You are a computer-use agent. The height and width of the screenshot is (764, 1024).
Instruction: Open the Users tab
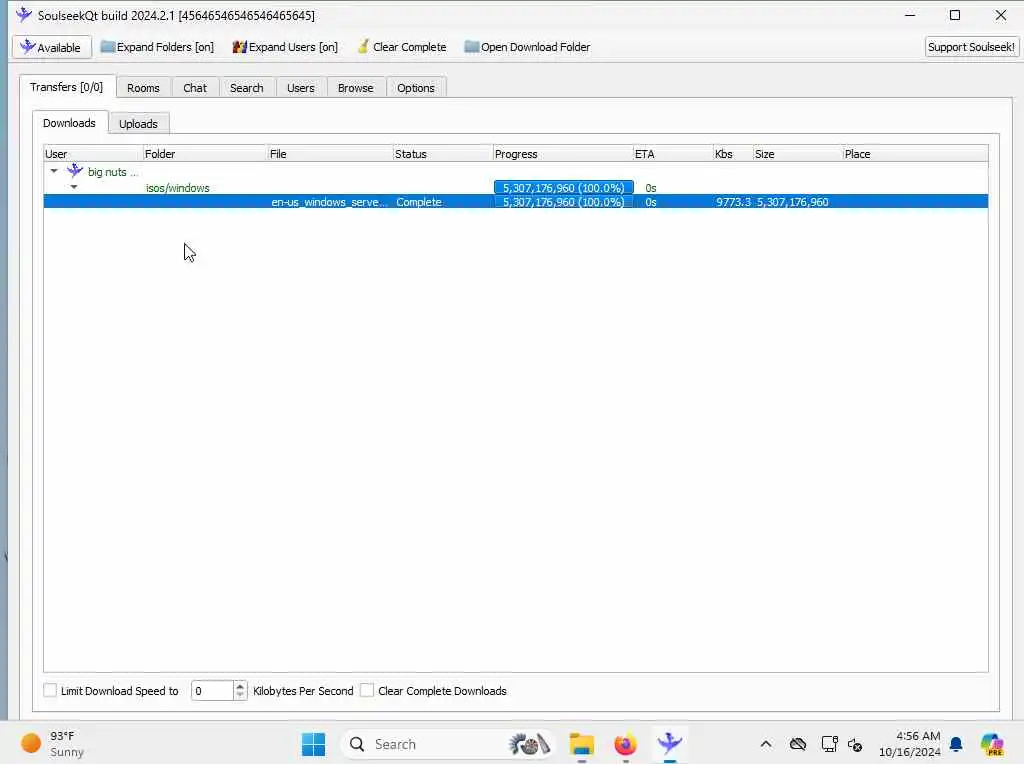(x=300, y=88)
